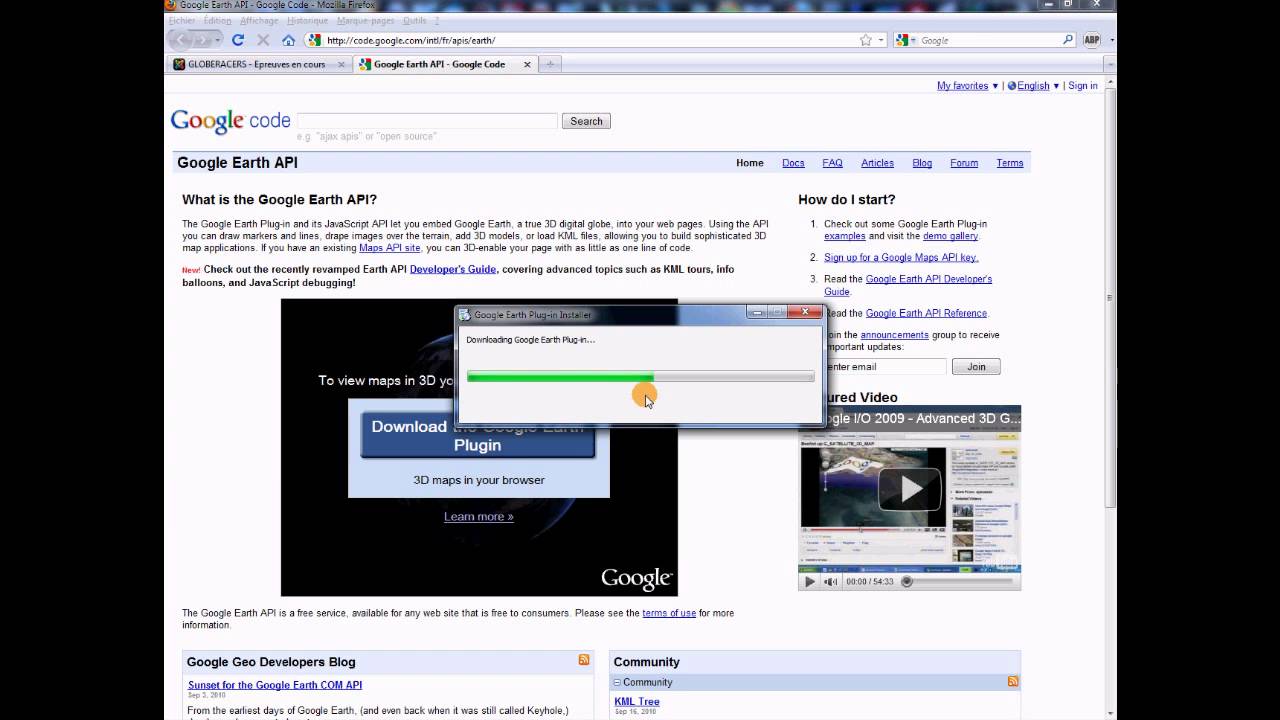Click the plug-in download progress bar
This screenshot has width=1280, height=720.
640,377
